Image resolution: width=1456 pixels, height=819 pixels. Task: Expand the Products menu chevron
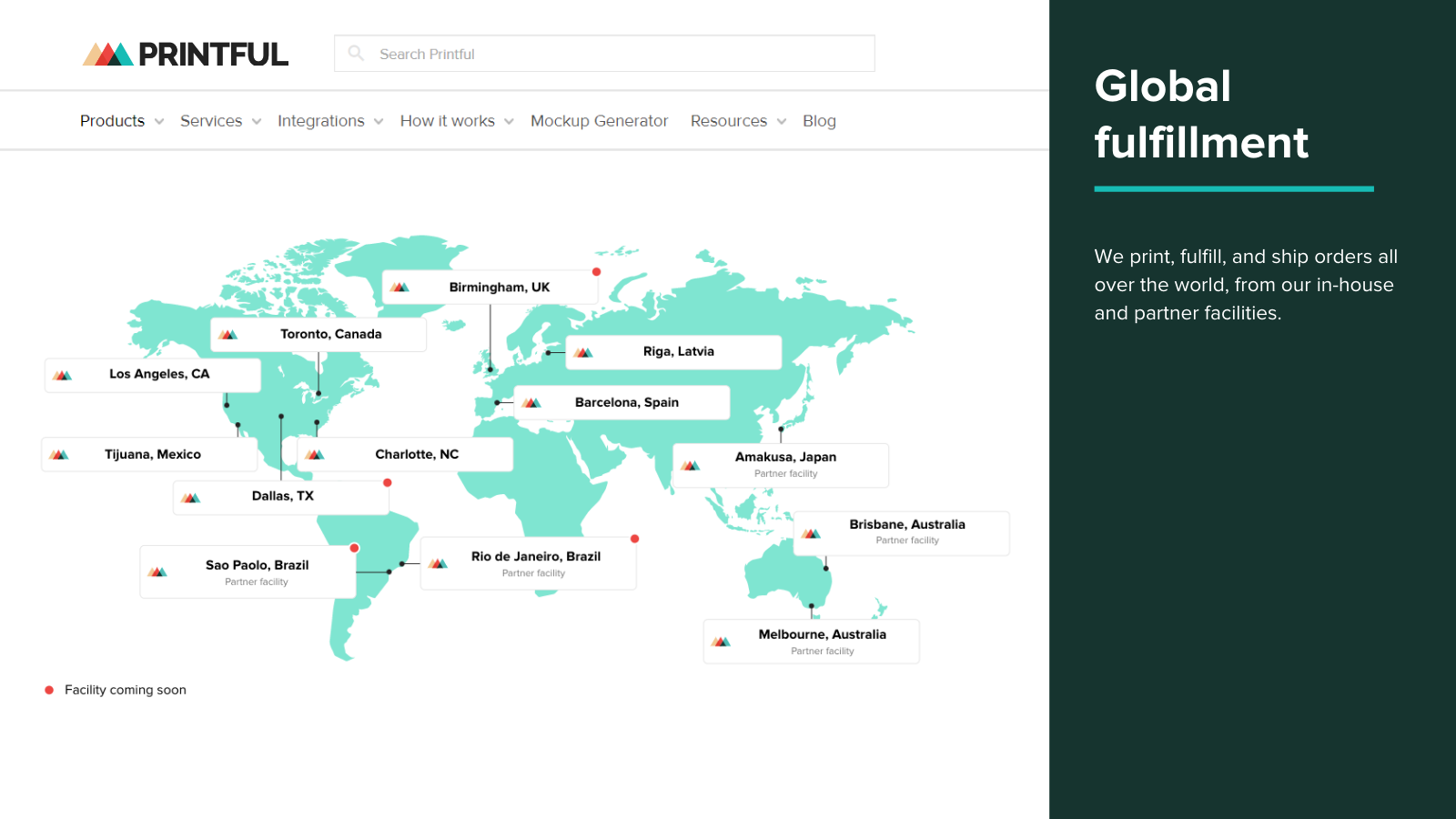[x=159, y=122]
